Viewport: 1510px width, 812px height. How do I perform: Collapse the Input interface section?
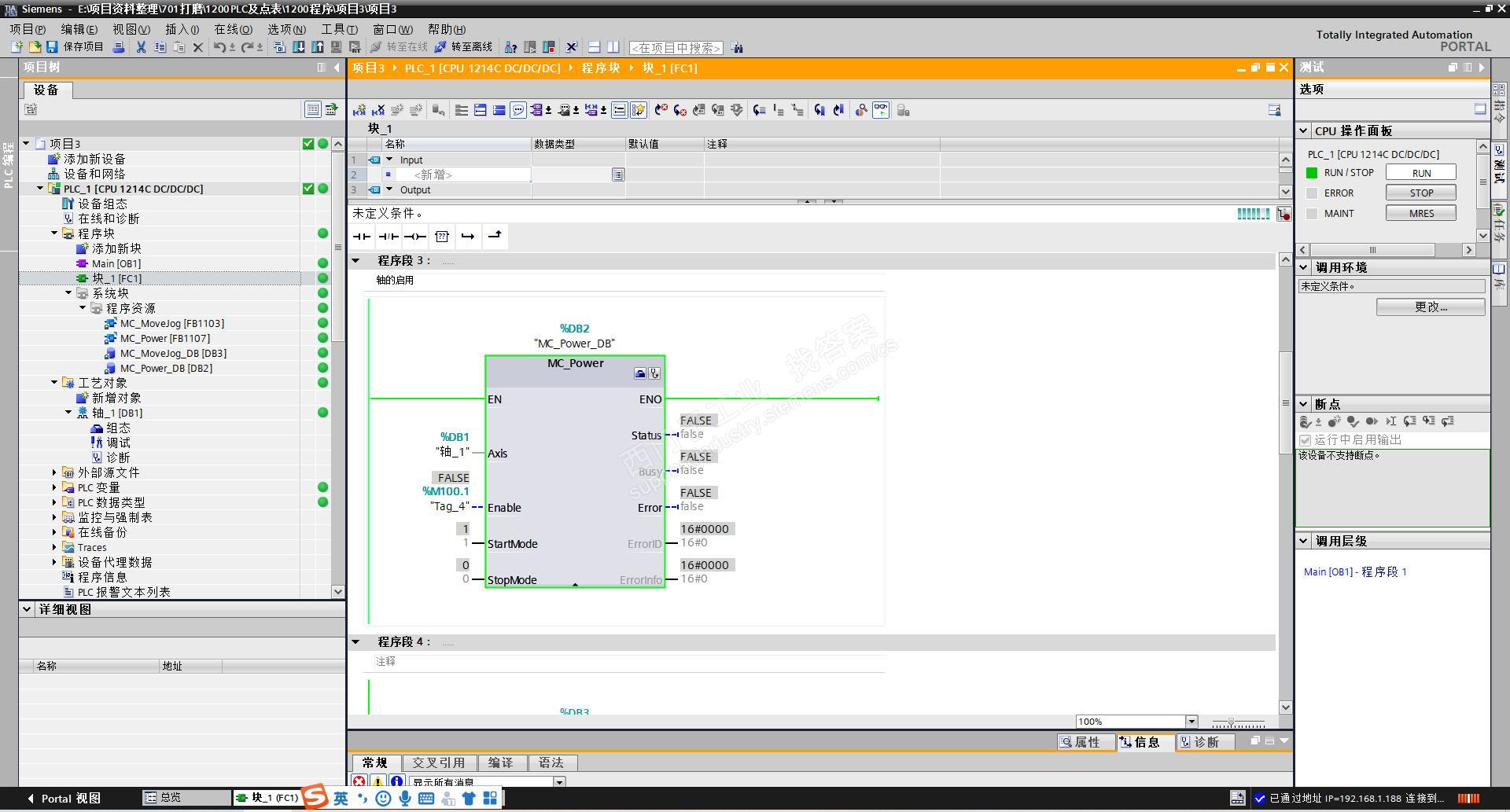[389, 160]
